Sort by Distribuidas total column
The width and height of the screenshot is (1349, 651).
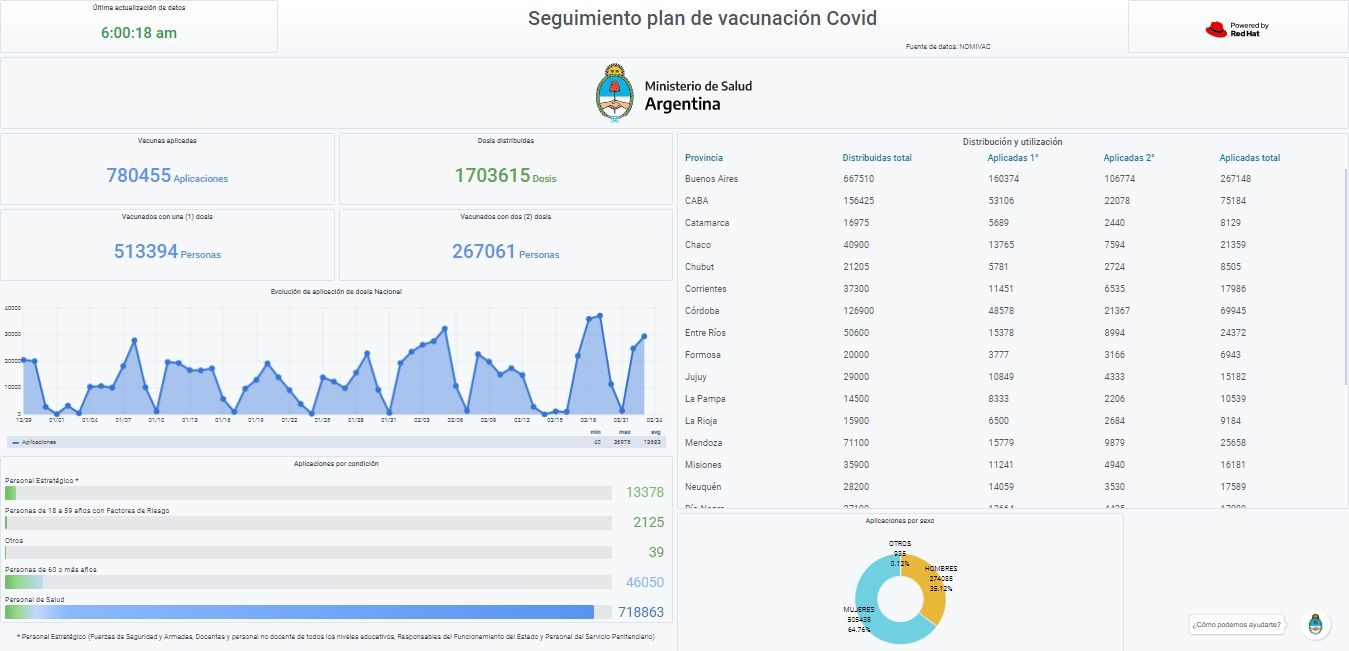click(876, 158)
